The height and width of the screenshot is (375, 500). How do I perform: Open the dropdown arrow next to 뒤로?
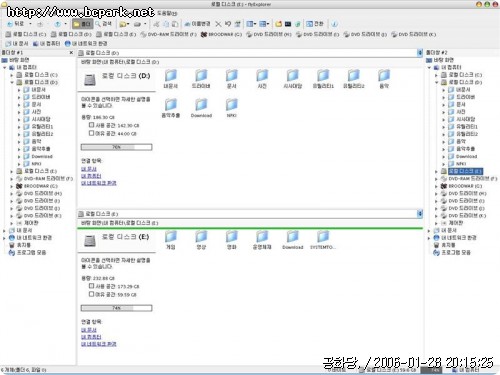point(30,24)
